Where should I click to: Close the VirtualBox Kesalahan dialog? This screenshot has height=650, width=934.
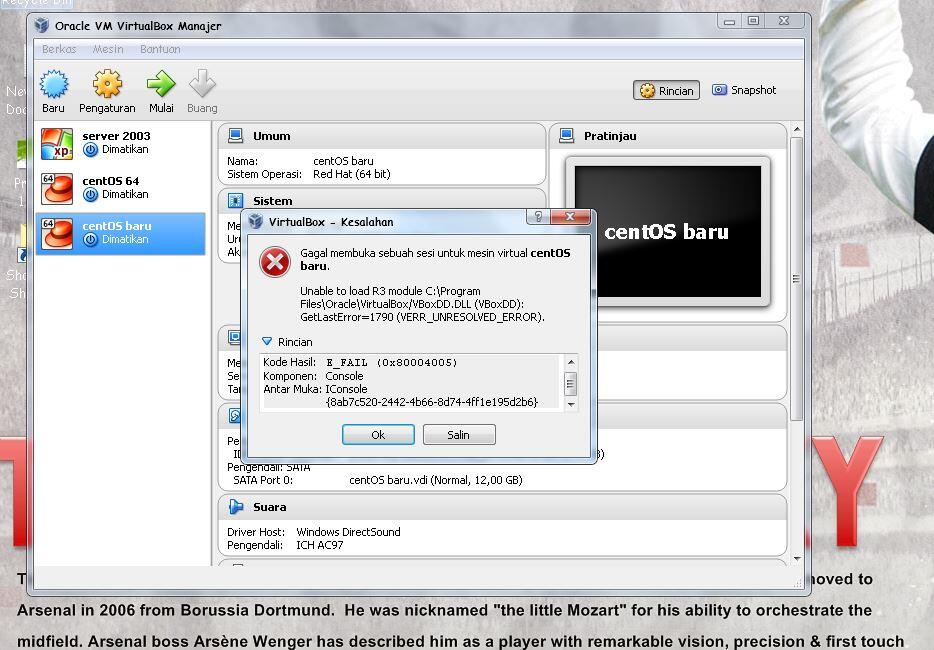click(569, 216)
